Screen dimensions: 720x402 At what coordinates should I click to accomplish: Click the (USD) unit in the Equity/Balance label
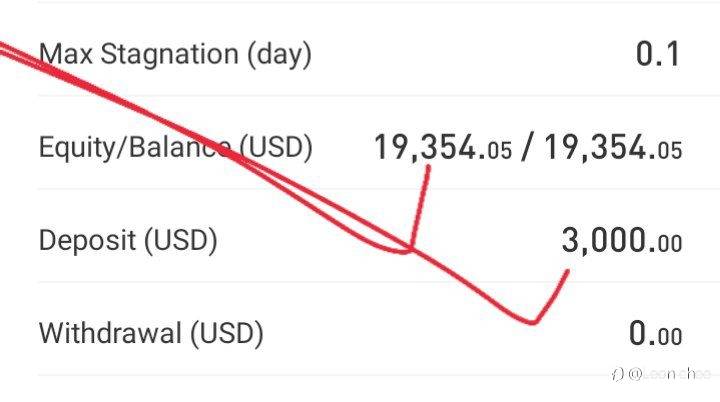(276, 148)
